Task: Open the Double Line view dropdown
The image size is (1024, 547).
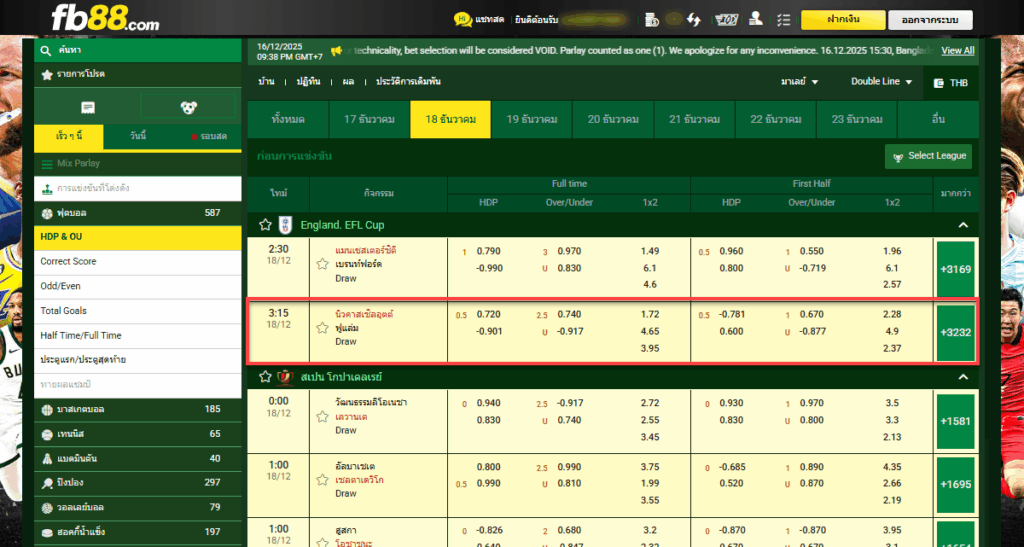Action: [881, 82]
